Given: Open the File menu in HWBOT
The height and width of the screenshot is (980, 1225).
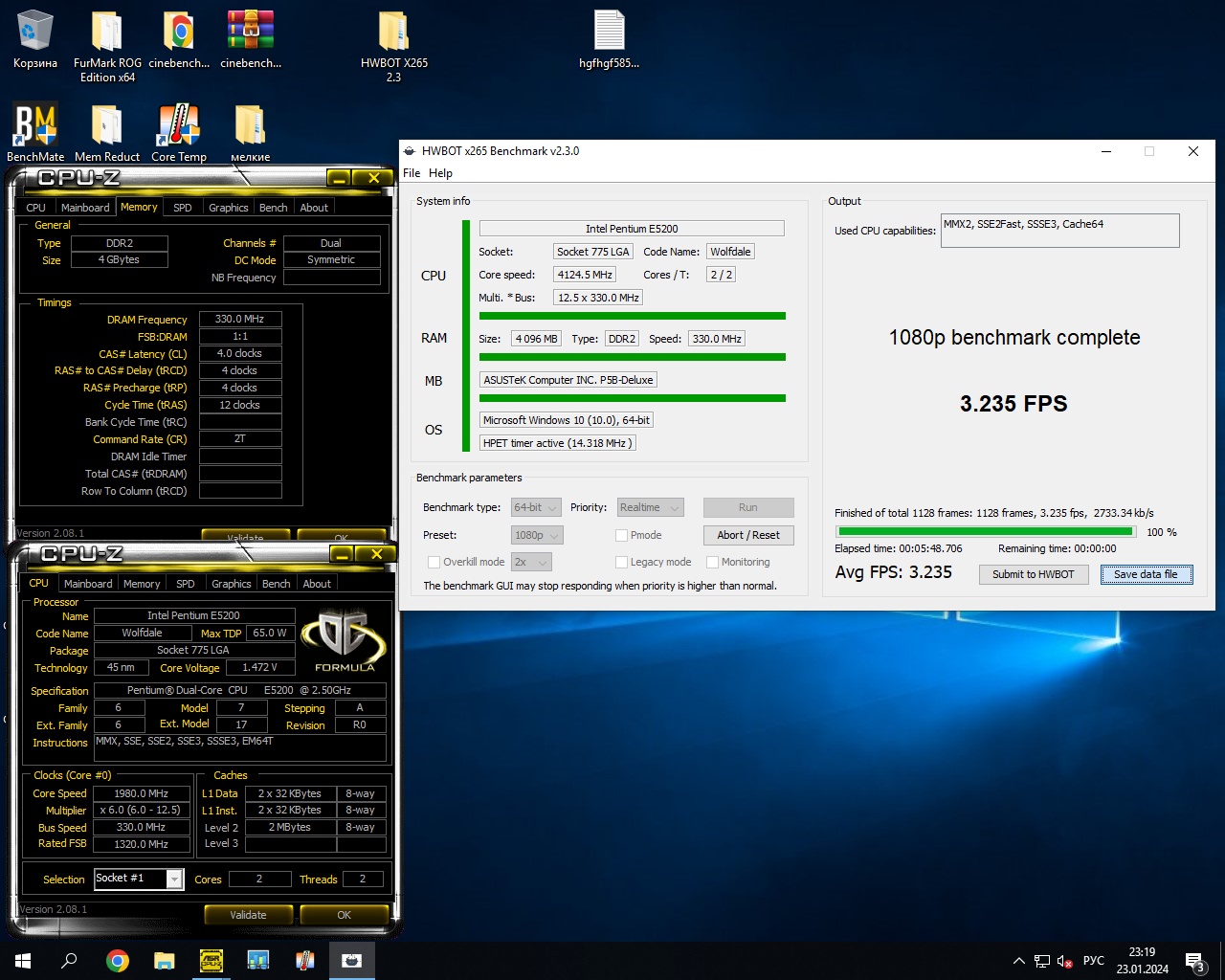Looking at the screenshot, I should tap(412, 173).
